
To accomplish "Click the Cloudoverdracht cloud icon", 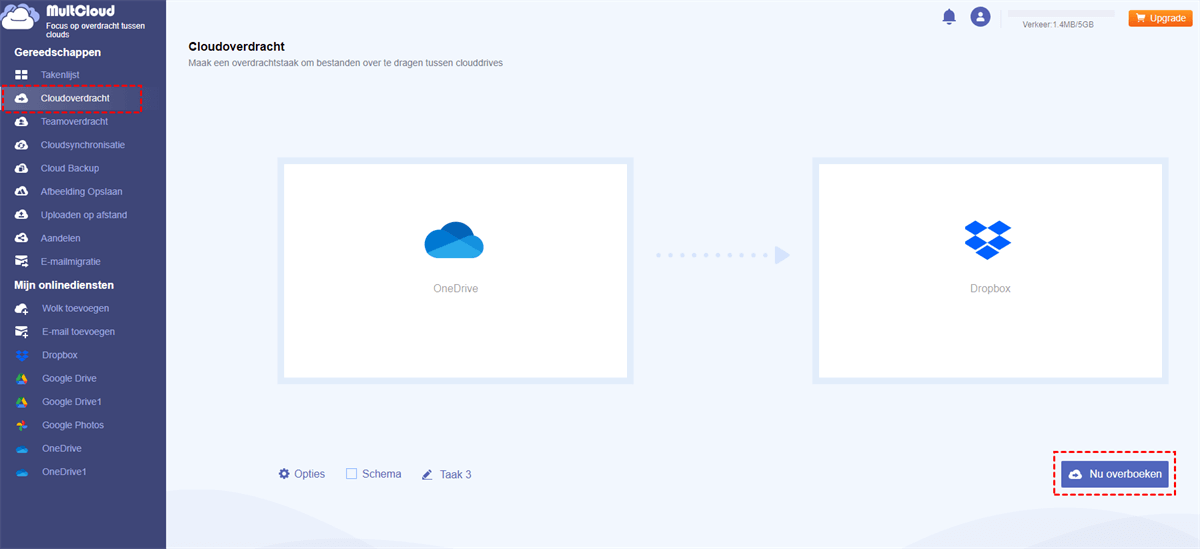I will pyautogui.click(x=21, y=98).
